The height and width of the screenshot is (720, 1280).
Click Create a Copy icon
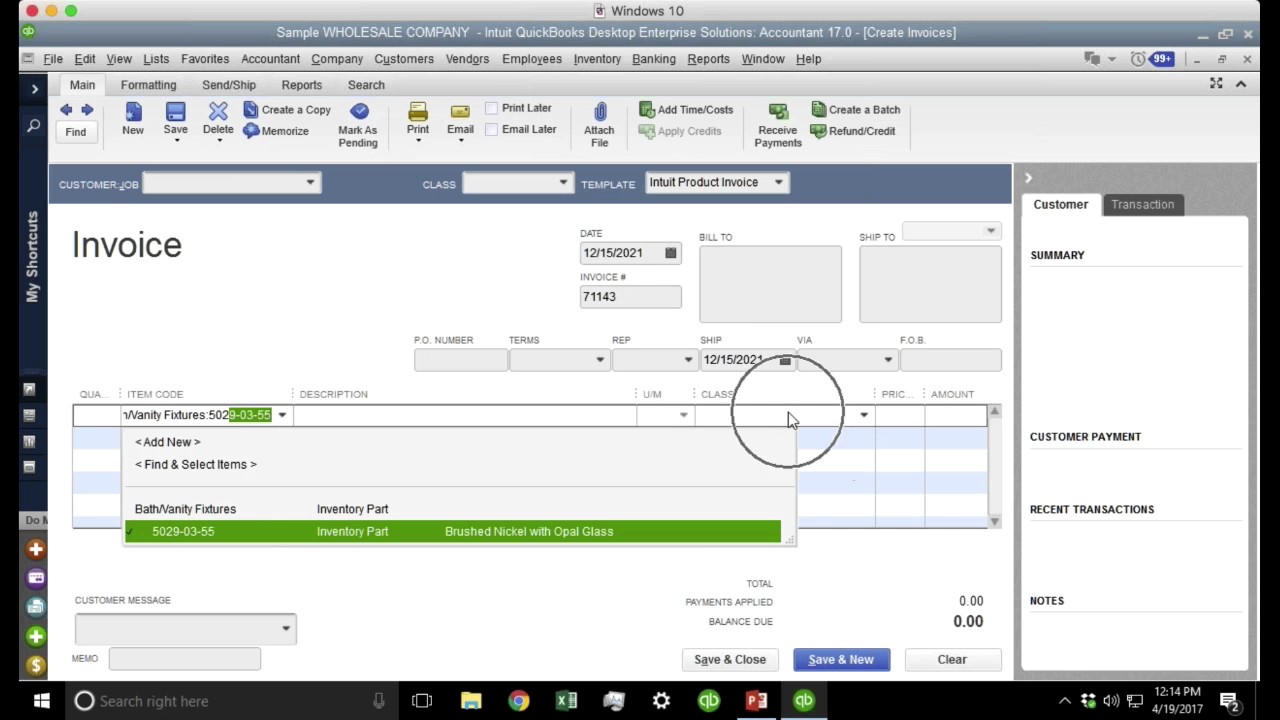point(251,109)
